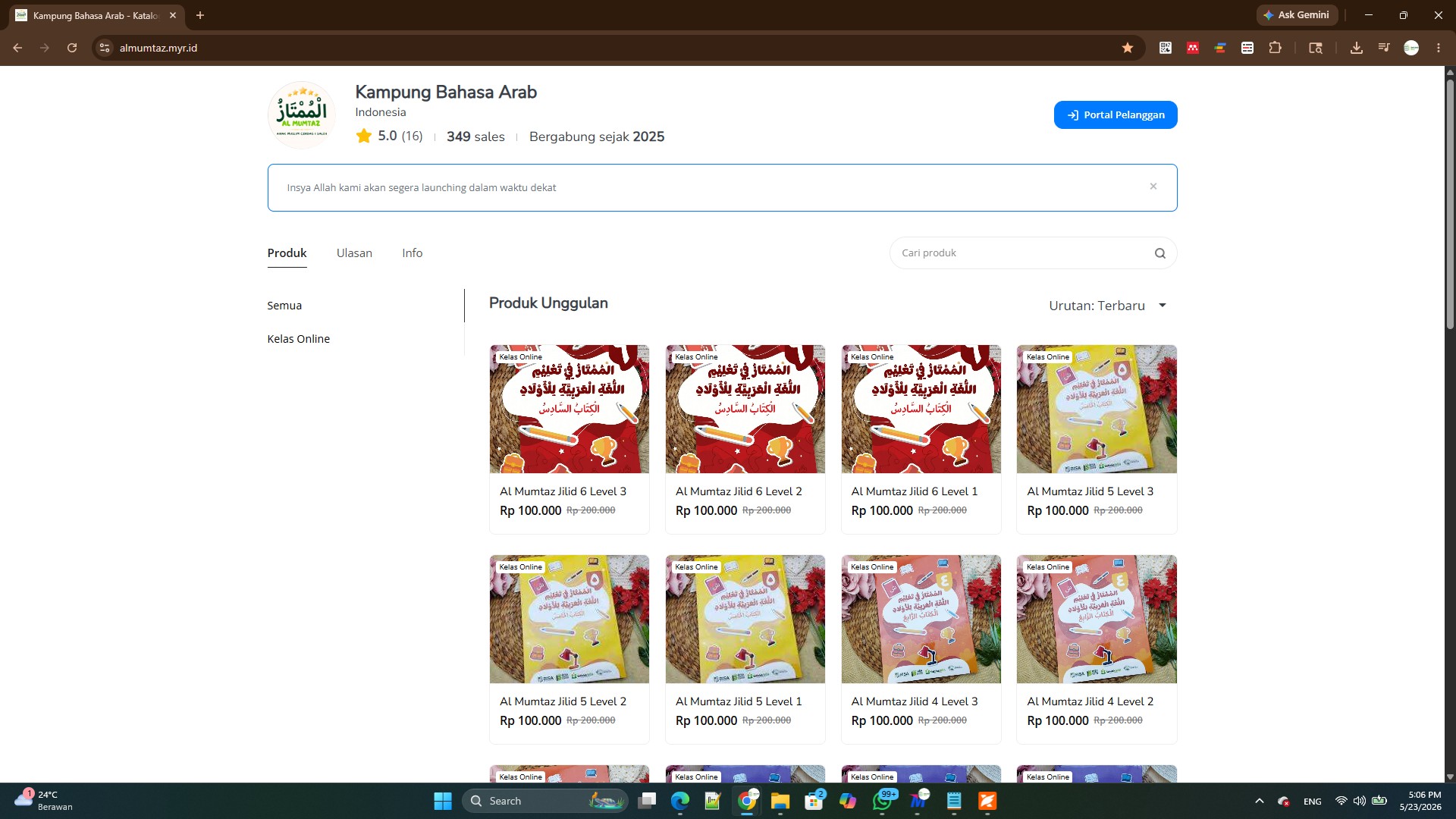This screenshot has width=1456, height=819.
Task: Click the Al Mumtaz Jilid 5 Level 2 title
Action: 563,701
